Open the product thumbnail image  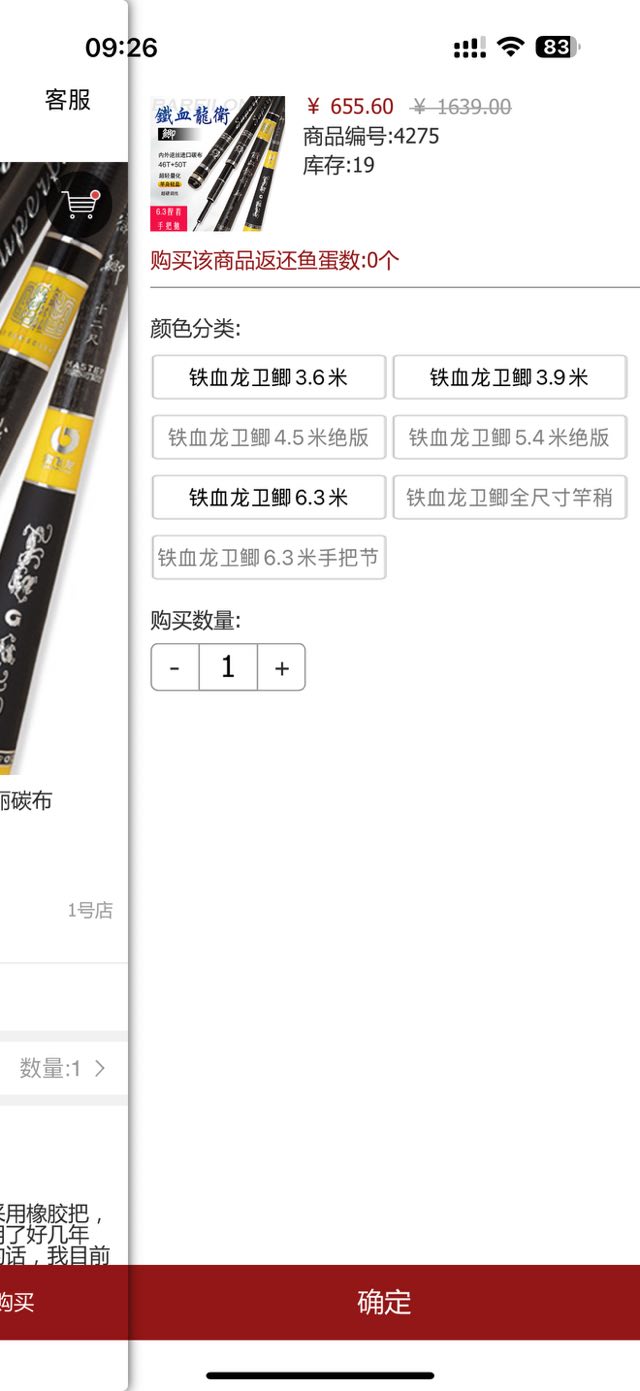pos(218,164)
